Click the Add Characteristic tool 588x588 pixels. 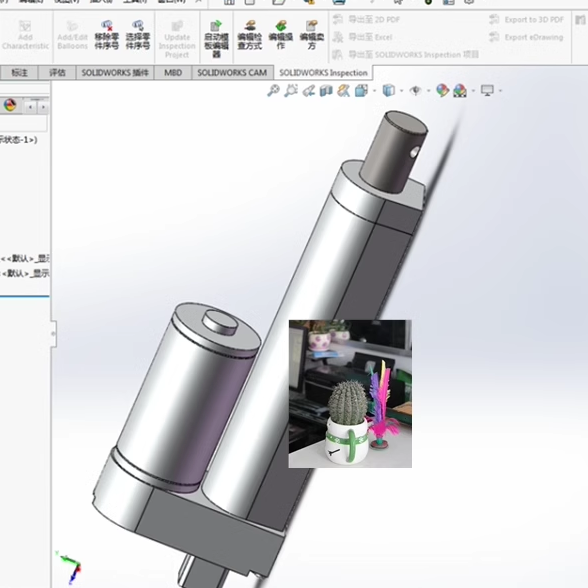[25, 36]
